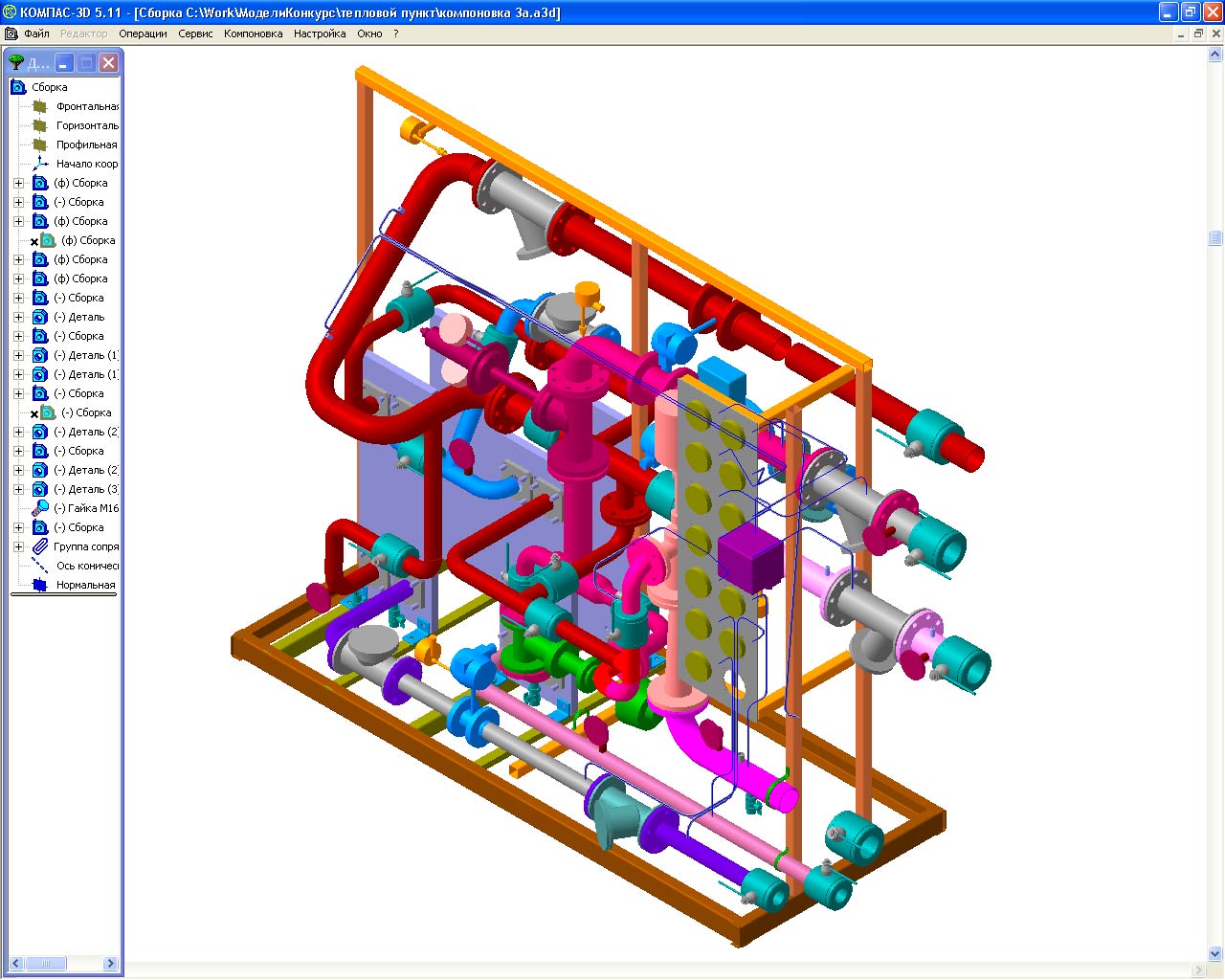The image size is (1225, 980).
Task: Select the Горизонтальная plane icon
Action: pos(40,125)
